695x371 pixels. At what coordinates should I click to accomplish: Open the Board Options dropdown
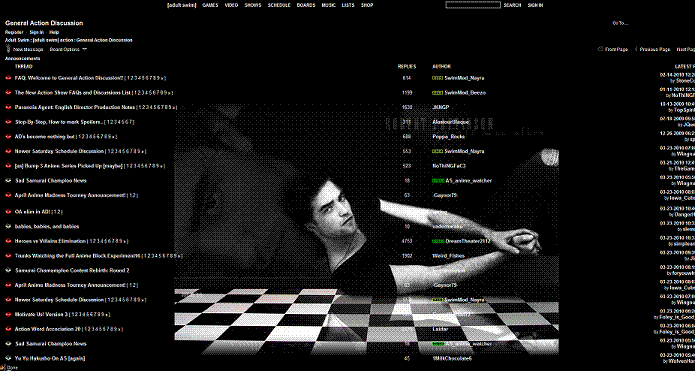(68, 49)
